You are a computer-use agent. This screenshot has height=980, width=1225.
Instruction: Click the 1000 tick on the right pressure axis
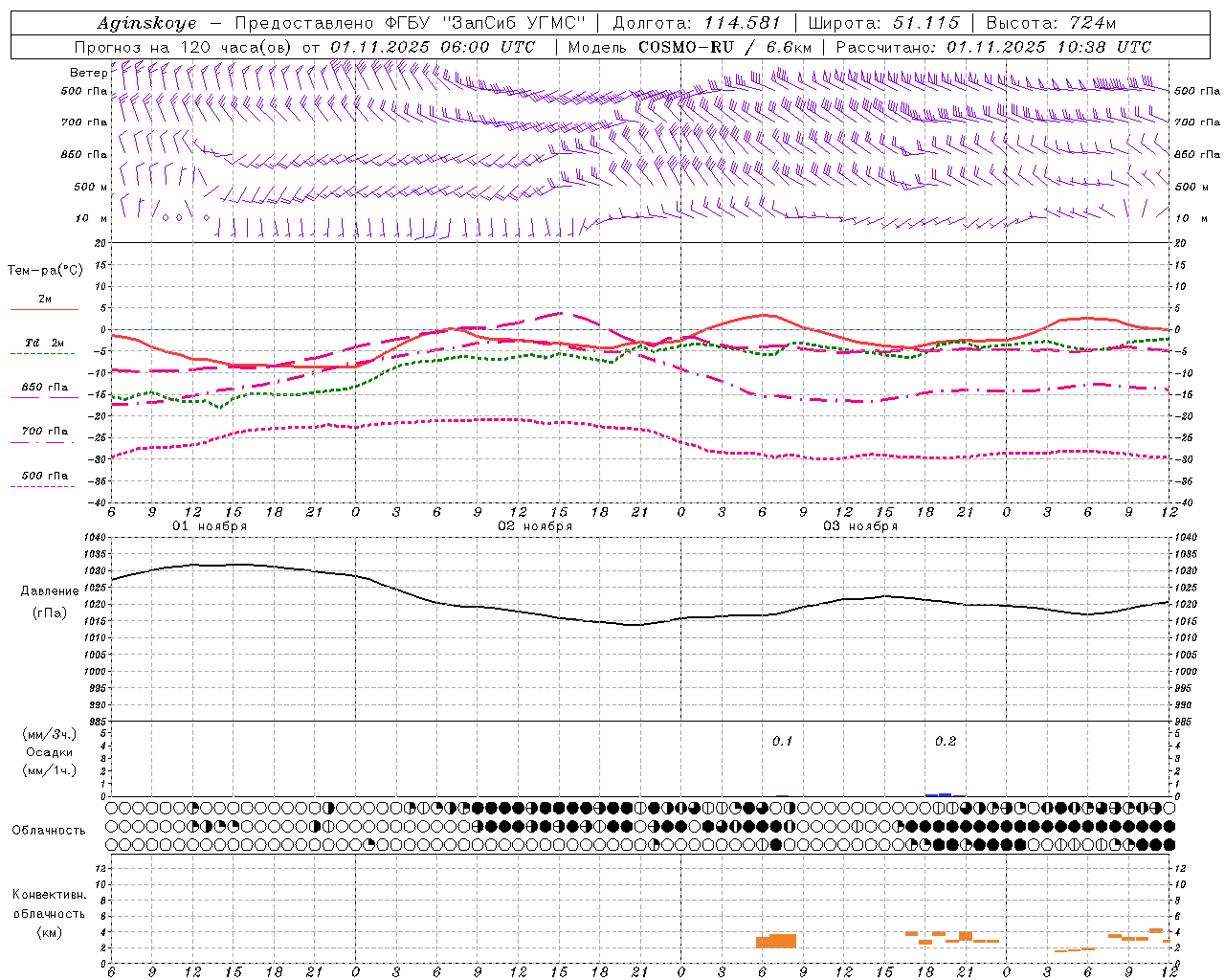point(1186,672)
